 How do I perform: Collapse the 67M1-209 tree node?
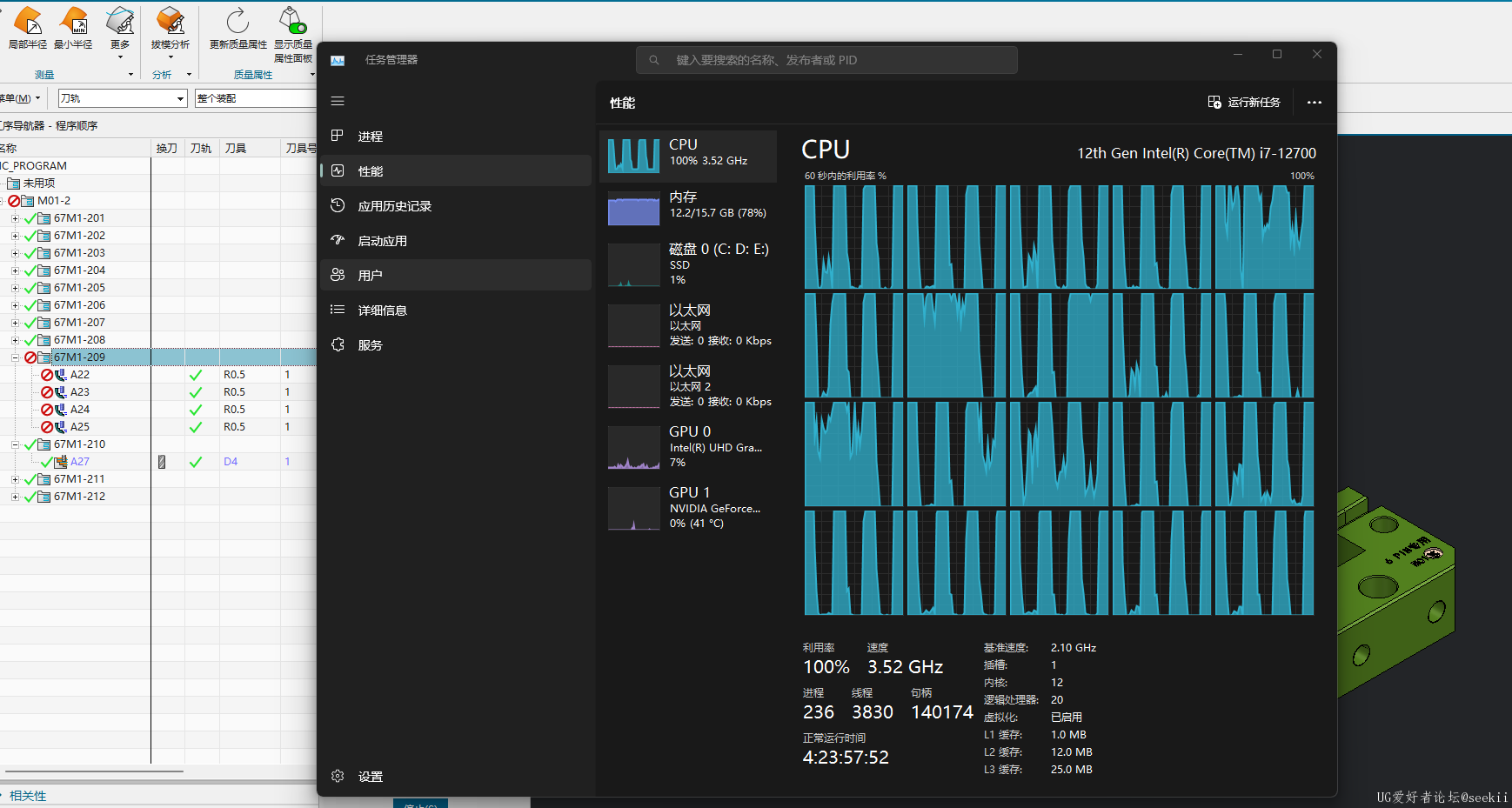(15, 357)
